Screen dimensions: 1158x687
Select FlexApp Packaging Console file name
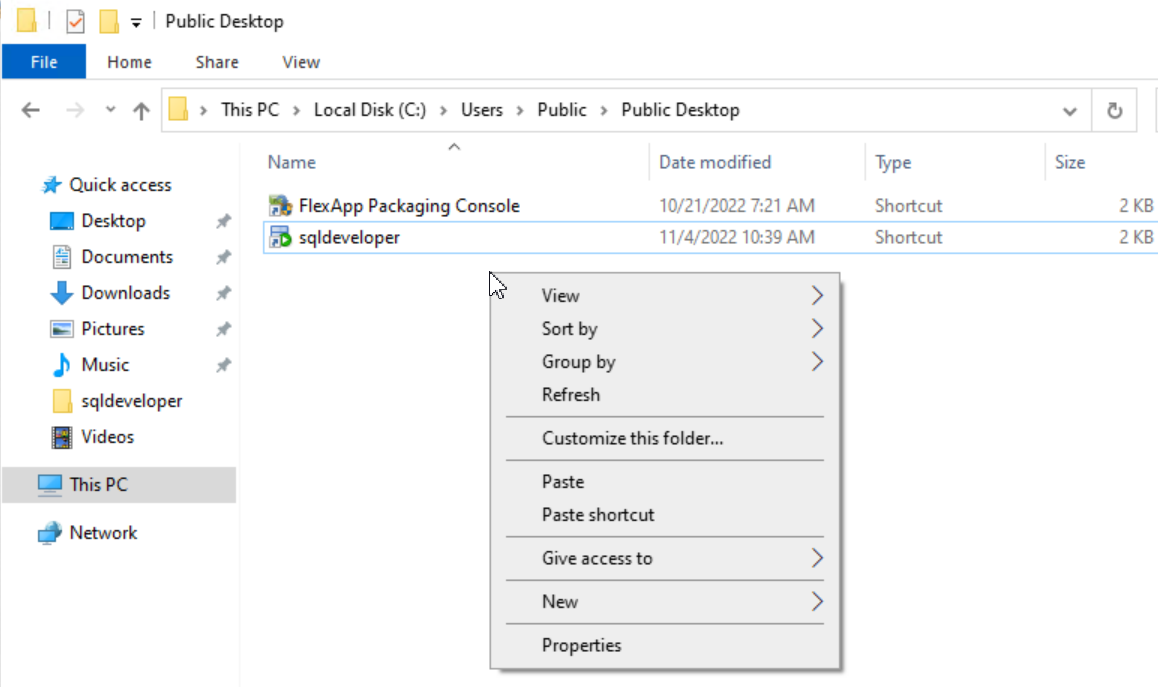tap(409, 205)
